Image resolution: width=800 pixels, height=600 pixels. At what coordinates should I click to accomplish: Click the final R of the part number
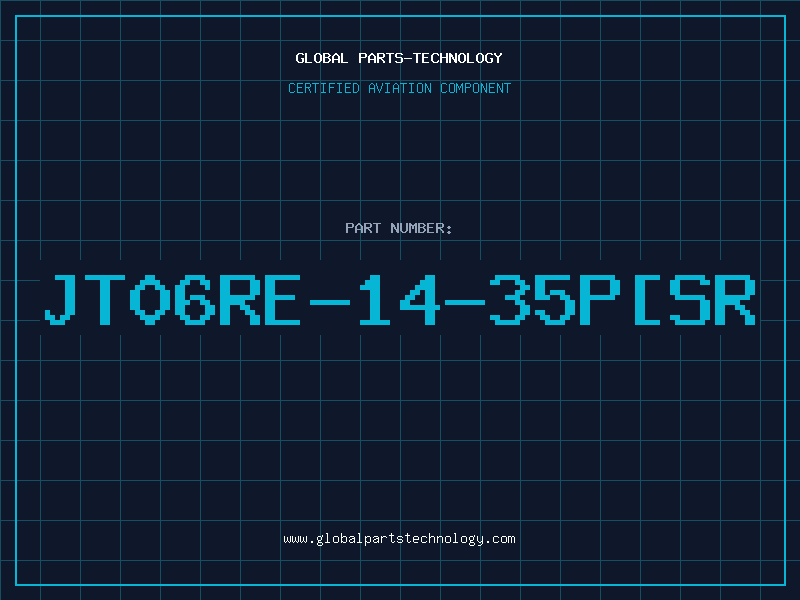735,299
